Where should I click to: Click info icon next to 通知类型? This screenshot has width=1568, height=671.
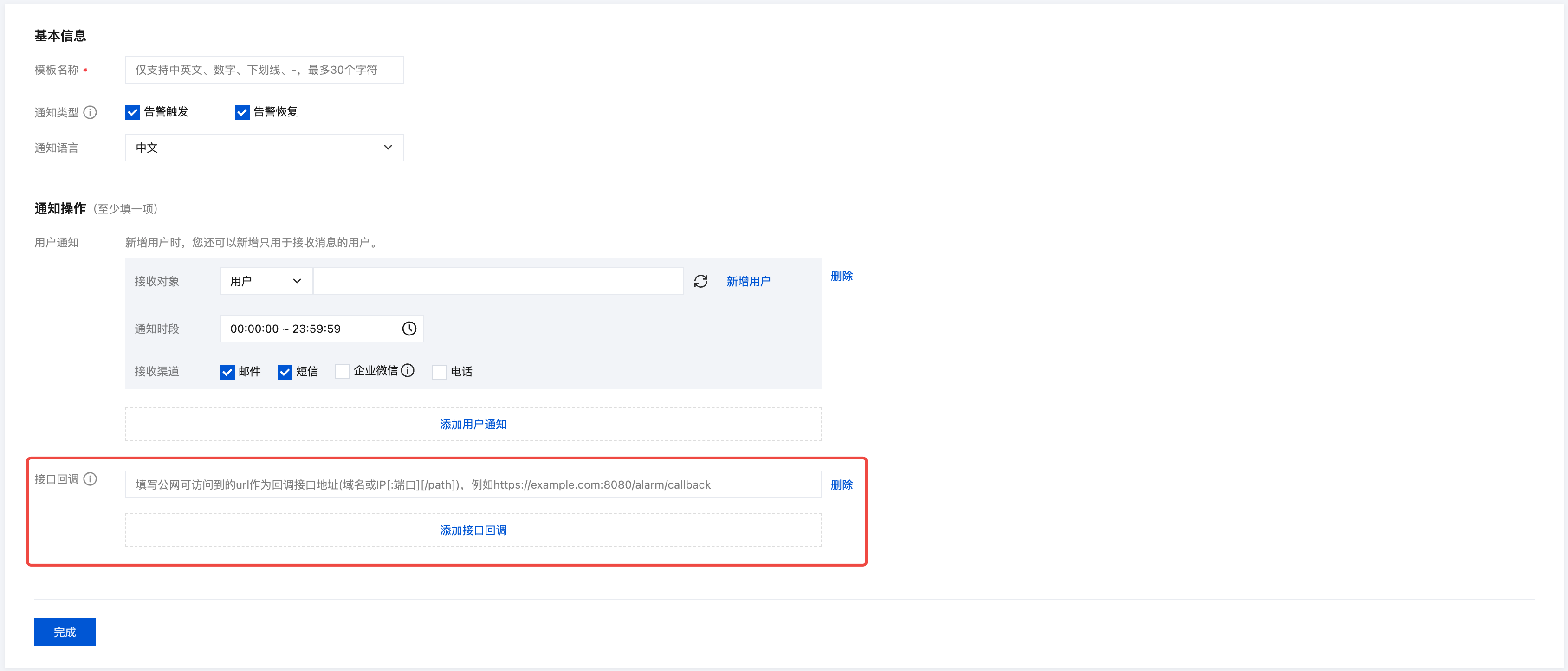point(90,113)
